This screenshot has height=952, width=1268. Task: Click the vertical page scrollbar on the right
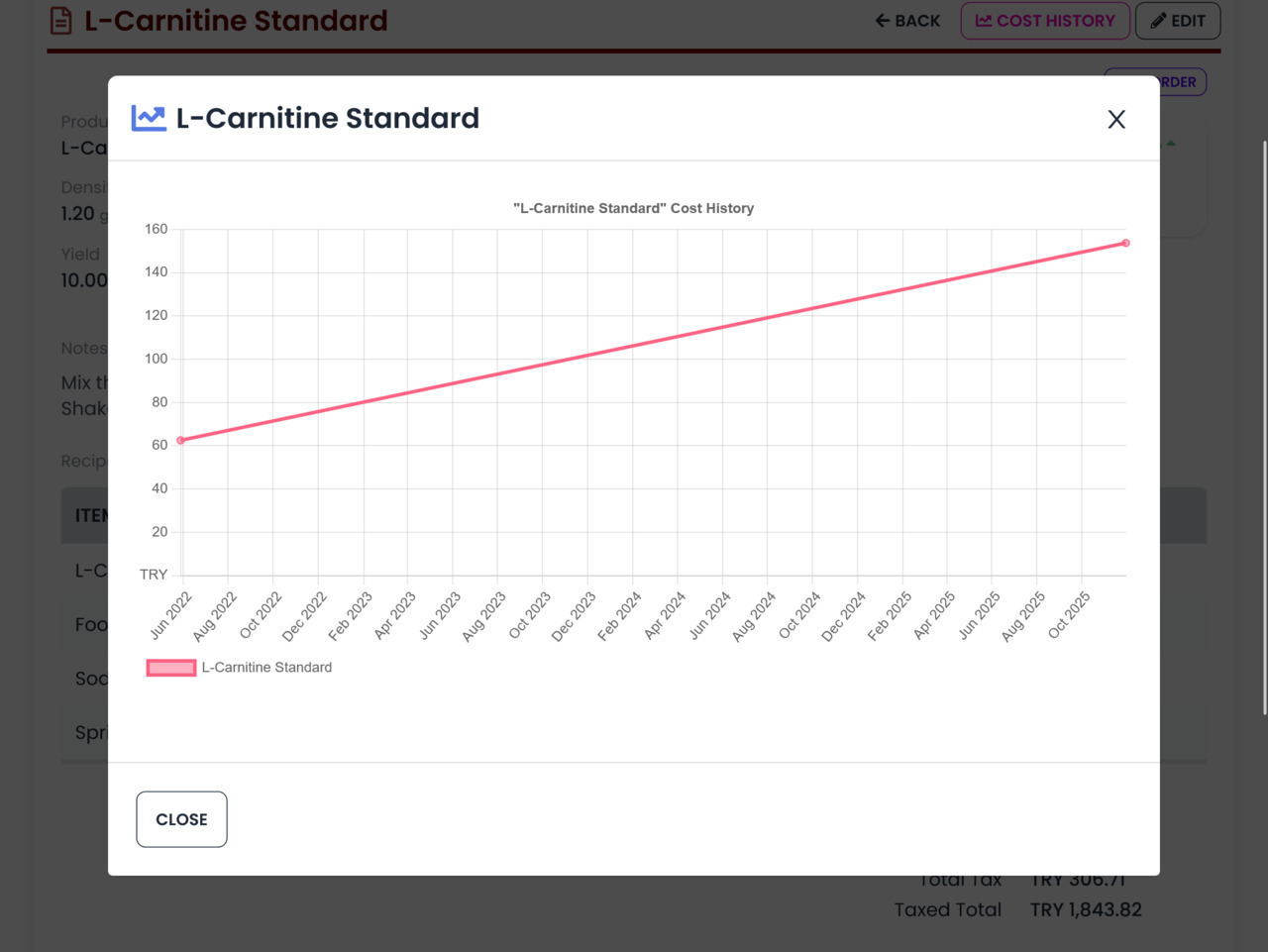point(1263,426)
